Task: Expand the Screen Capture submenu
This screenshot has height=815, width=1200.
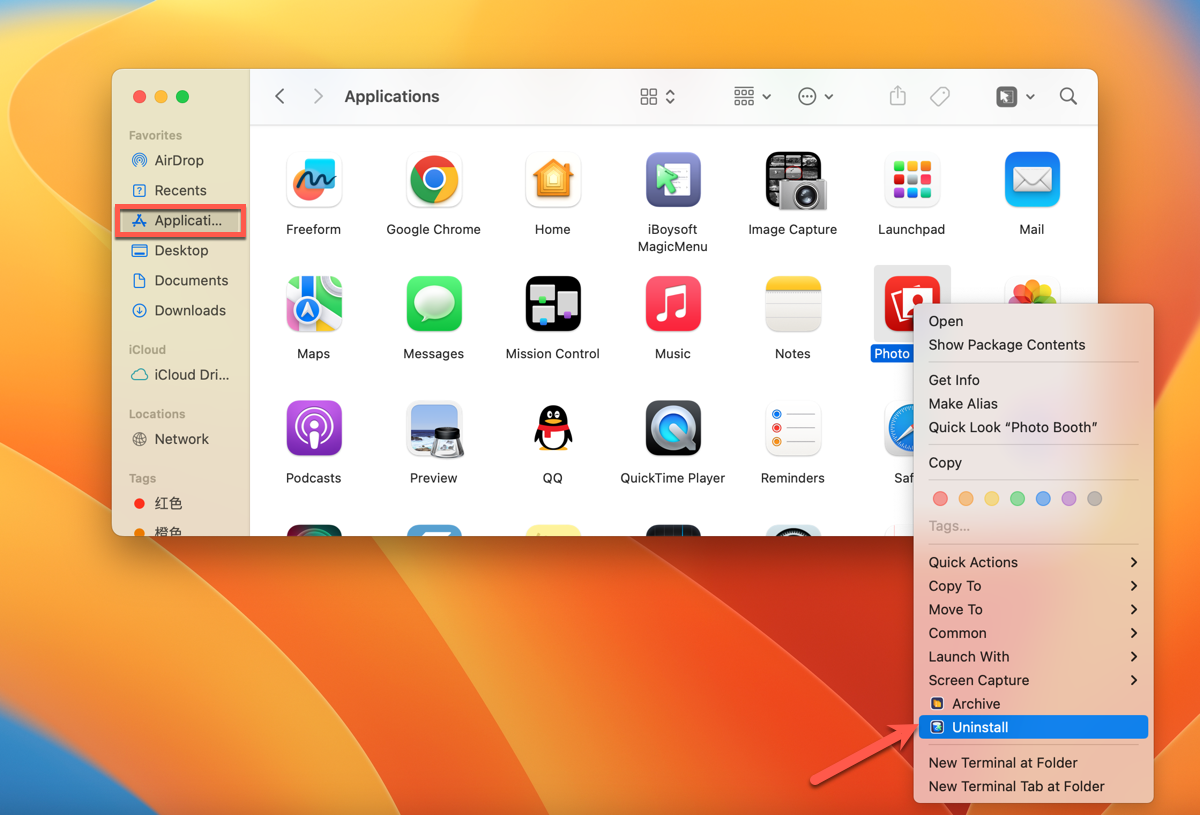Action: coord(1033,680)
